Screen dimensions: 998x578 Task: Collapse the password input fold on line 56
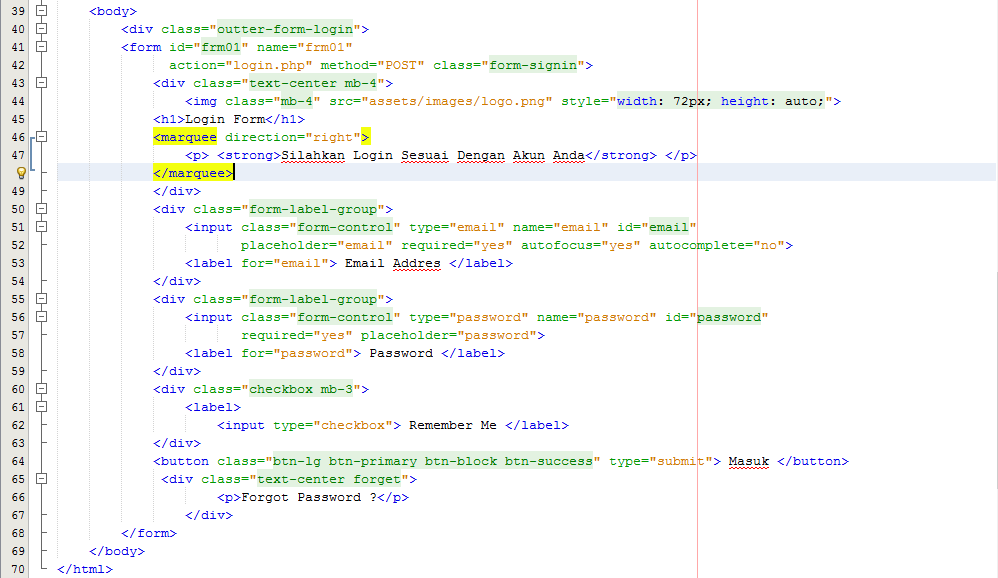pos(41,317)
